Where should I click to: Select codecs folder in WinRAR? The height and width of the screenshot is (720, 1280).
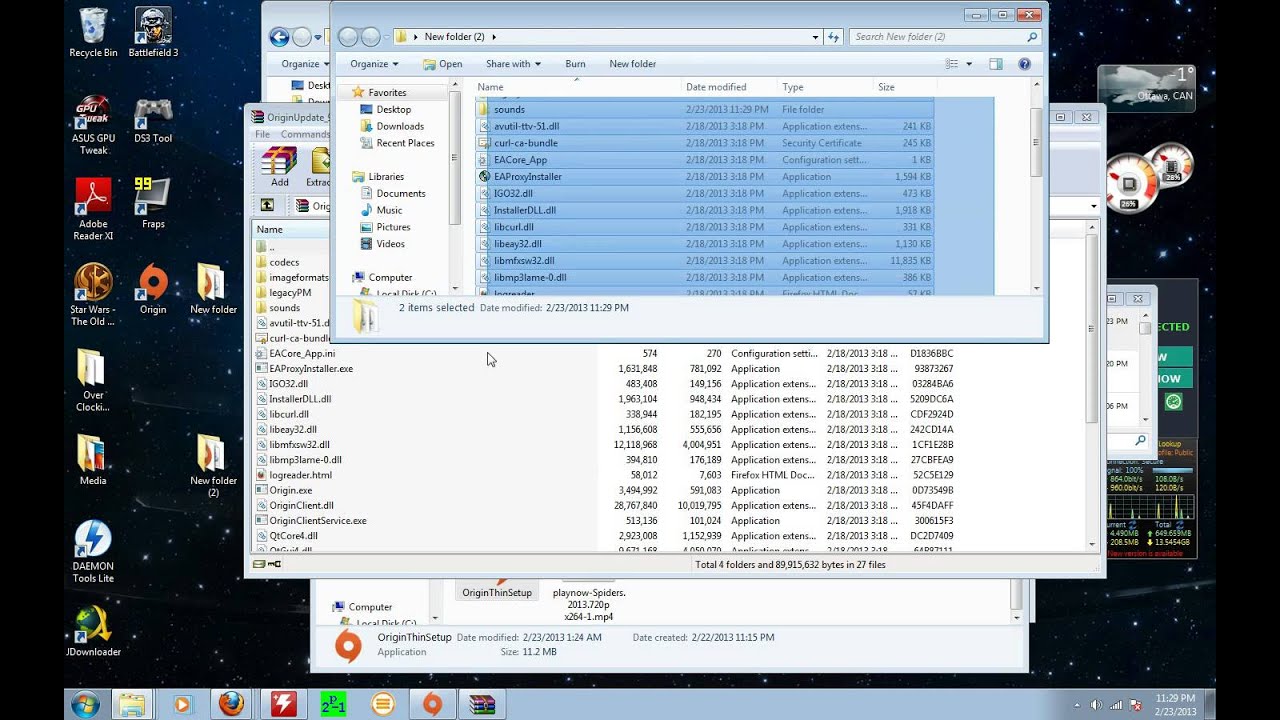(284, 262)
